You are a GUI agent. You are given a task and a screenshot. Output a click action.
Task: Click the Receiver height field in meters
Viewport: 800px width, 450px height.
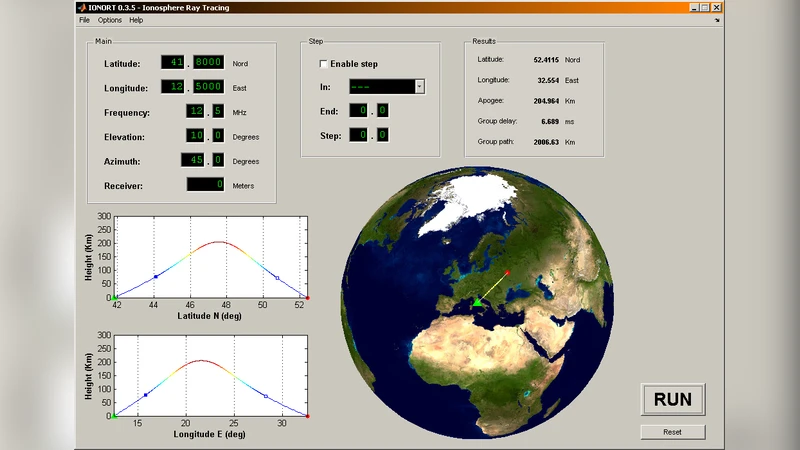(x=205, y=184)
